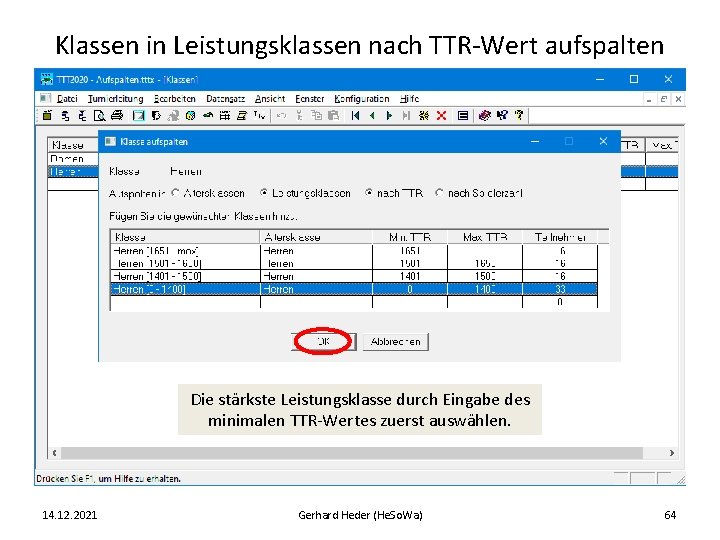This screenshot has width=720, height=540.
Task: Click the new record star icon
Action: click(424, 116)
